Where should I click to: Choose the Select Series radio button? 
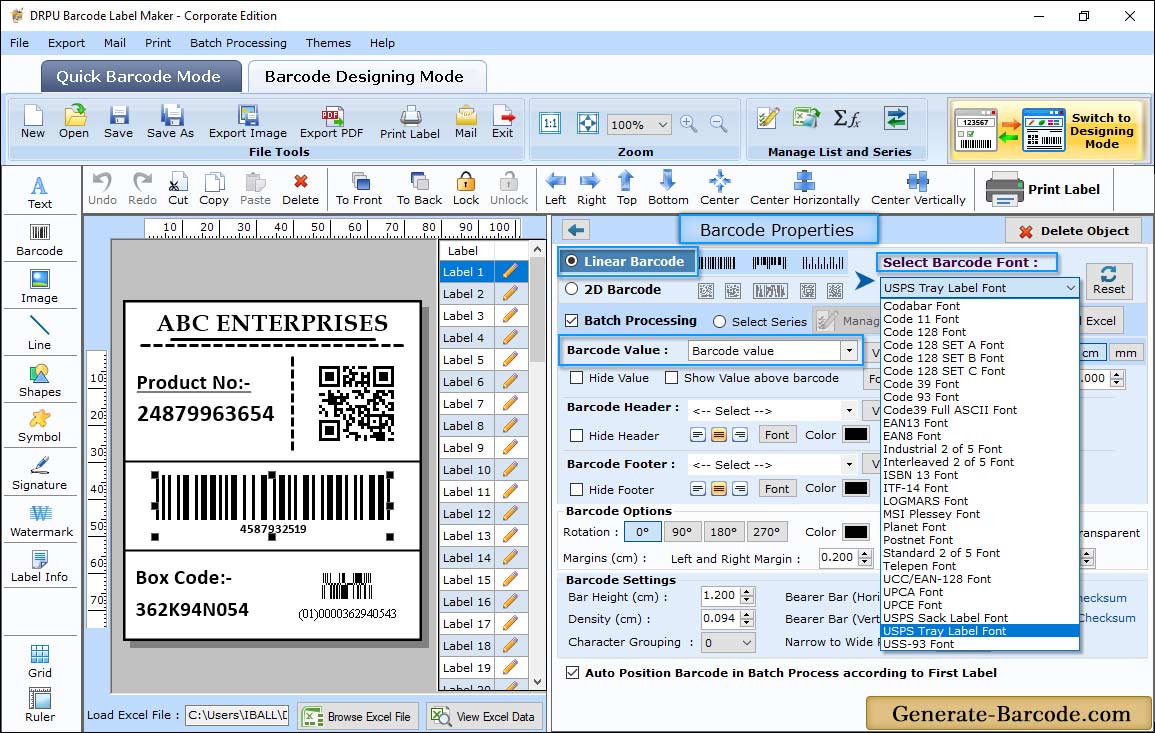(x=720, y=322)
